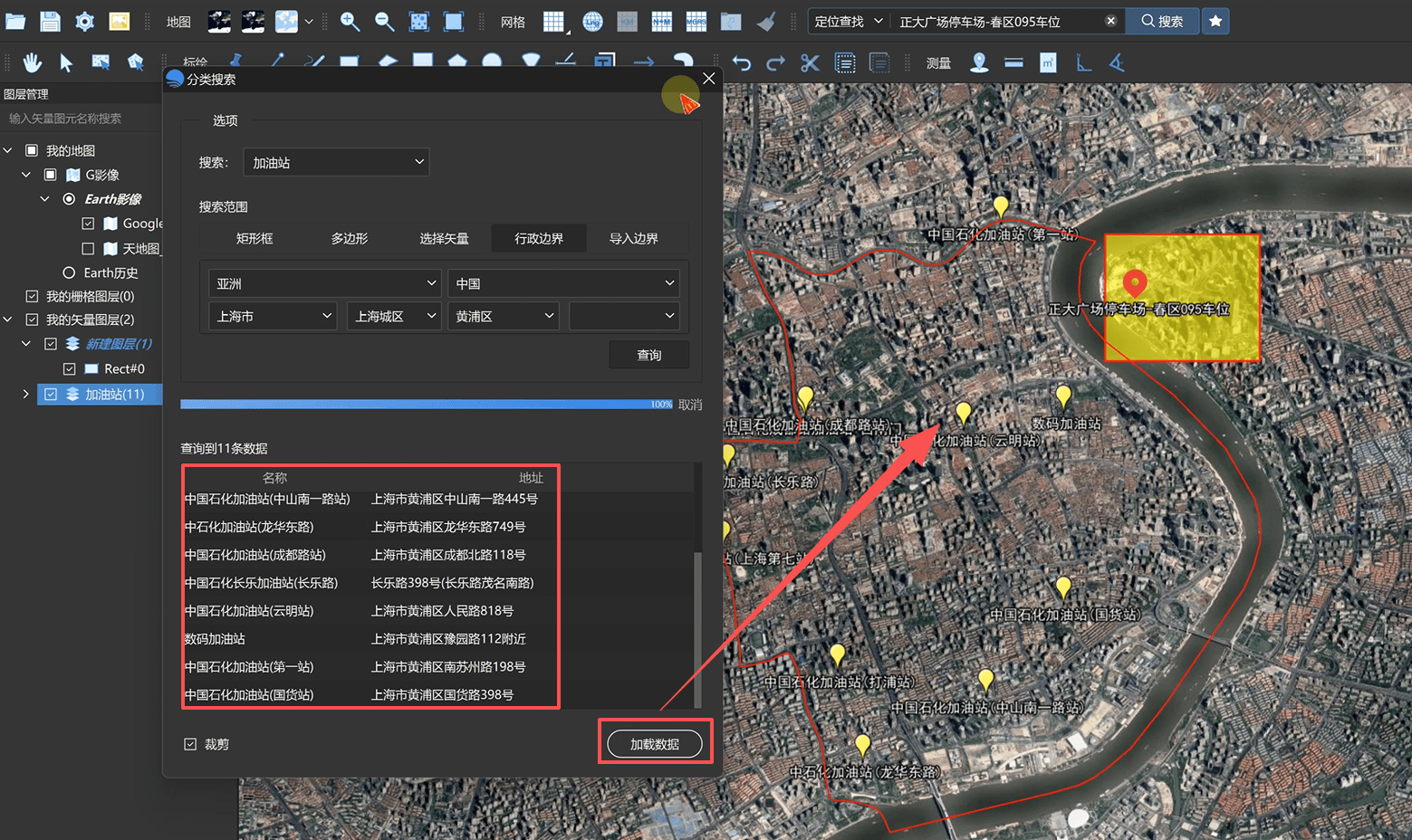
Task: Open the 亚洲 continent dropdown
Action: pos(325,283)
